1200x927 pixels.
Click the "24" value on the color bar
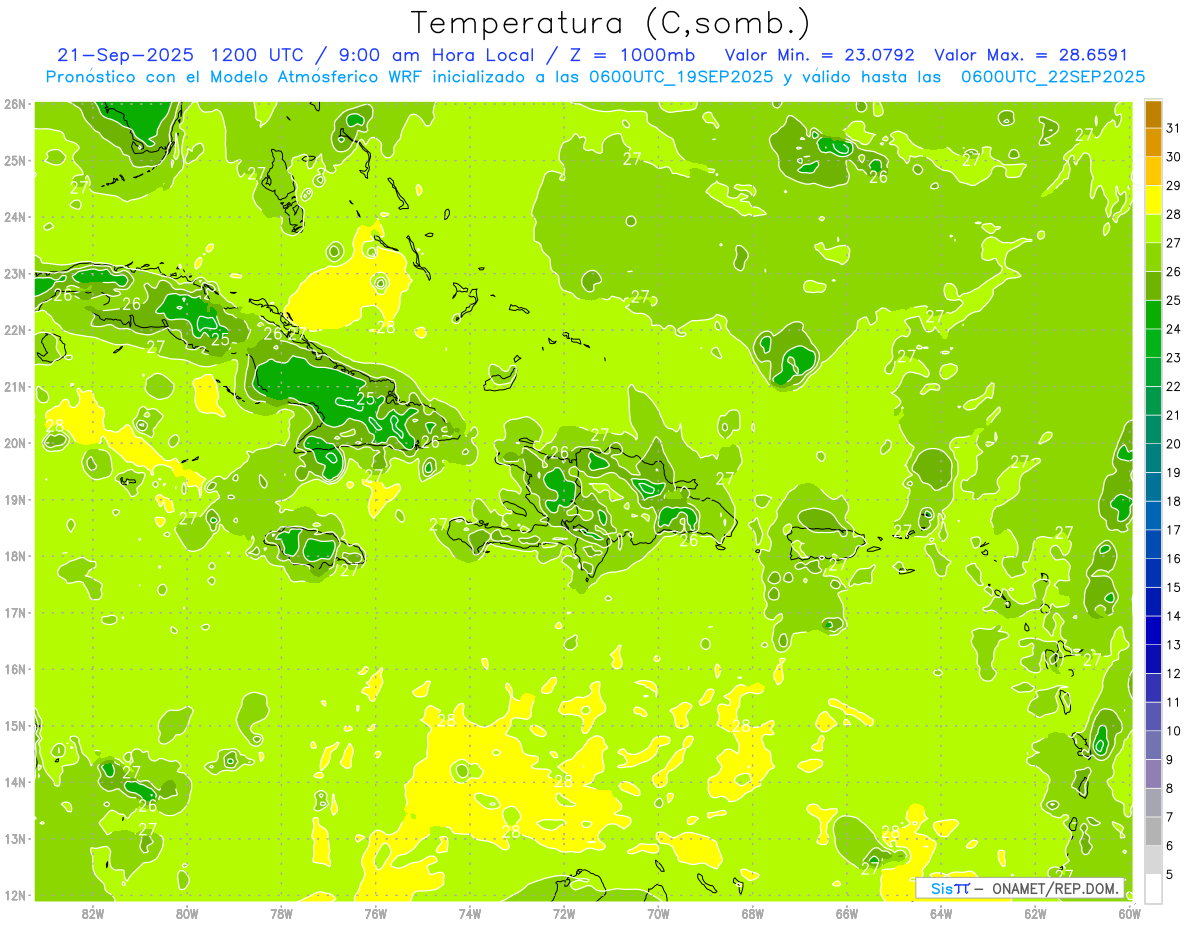click(1174, 329)
